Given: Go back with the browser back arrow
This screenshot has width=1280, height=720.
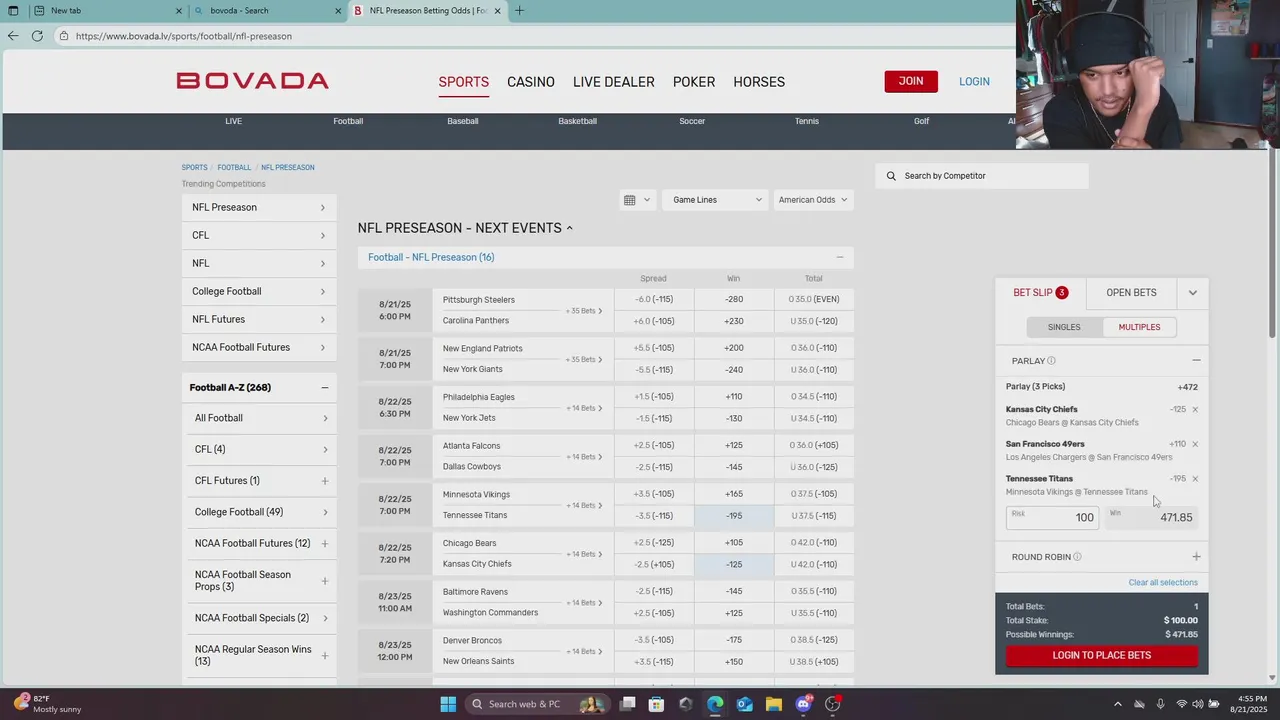Looking at the screenshot, I should click(12, 36).
